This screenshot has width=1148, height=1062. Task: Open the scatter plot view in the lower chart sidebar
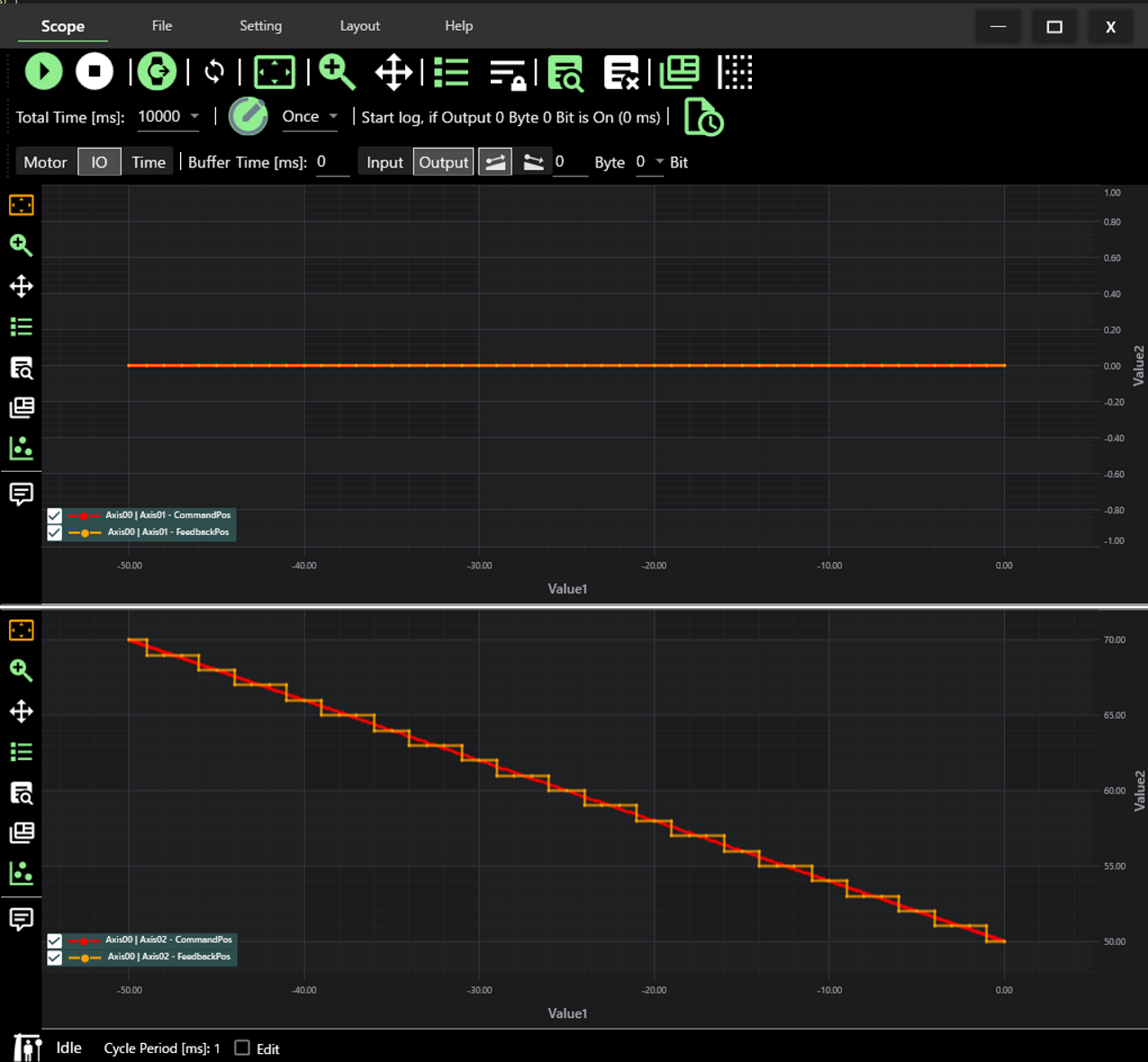(21, 873)
